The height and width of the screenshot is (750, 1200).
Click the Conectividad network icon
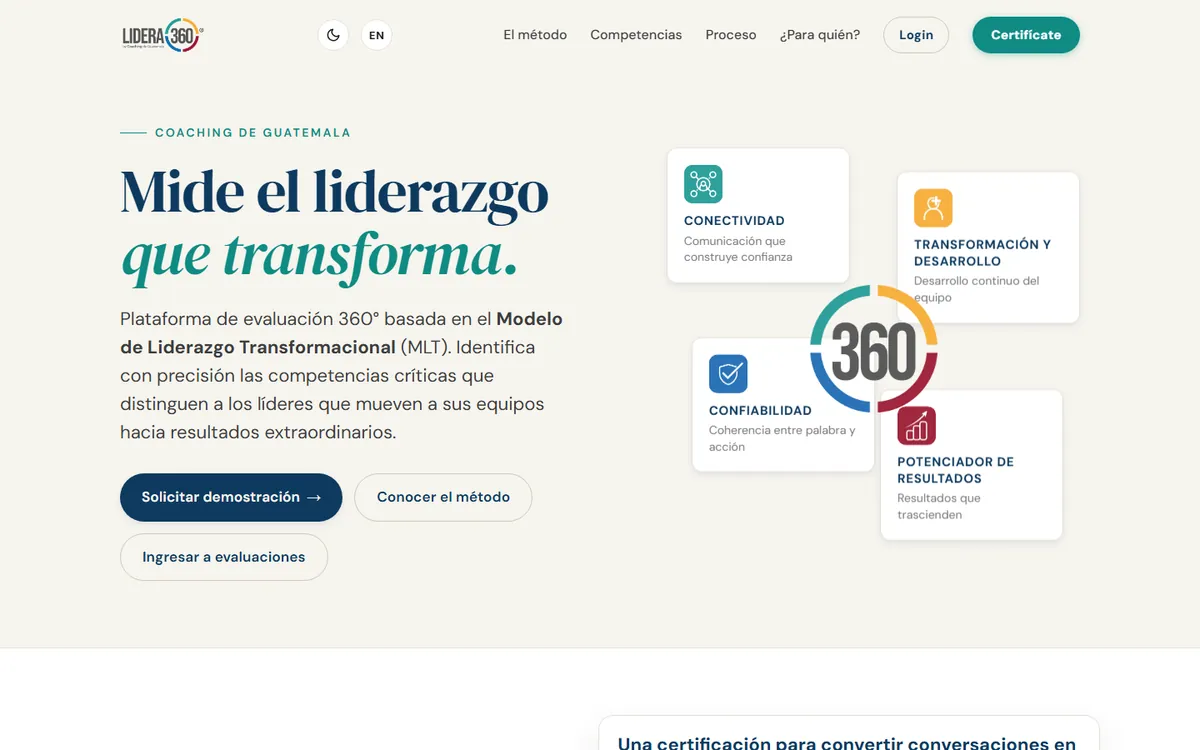click(x=703, y=184)
